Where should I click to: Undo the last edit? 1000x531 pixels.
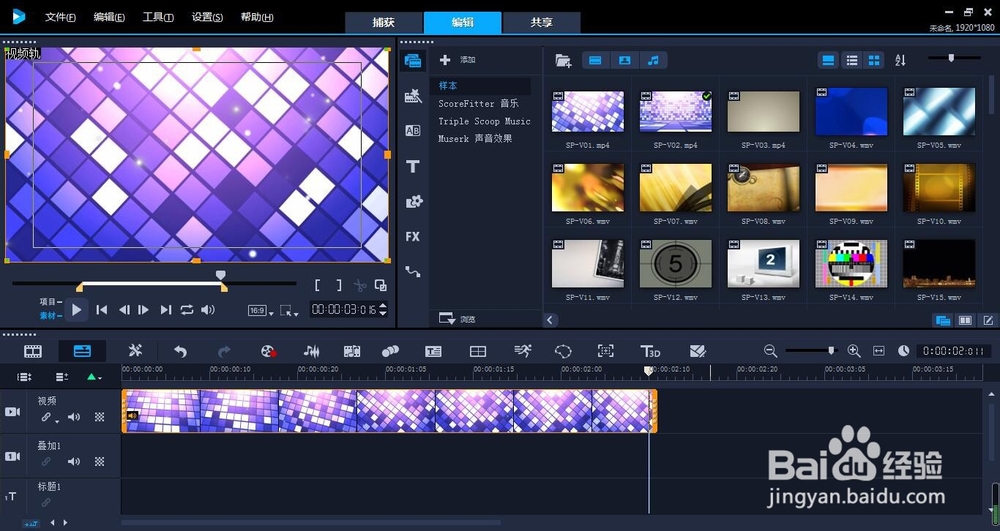(180, 351)
